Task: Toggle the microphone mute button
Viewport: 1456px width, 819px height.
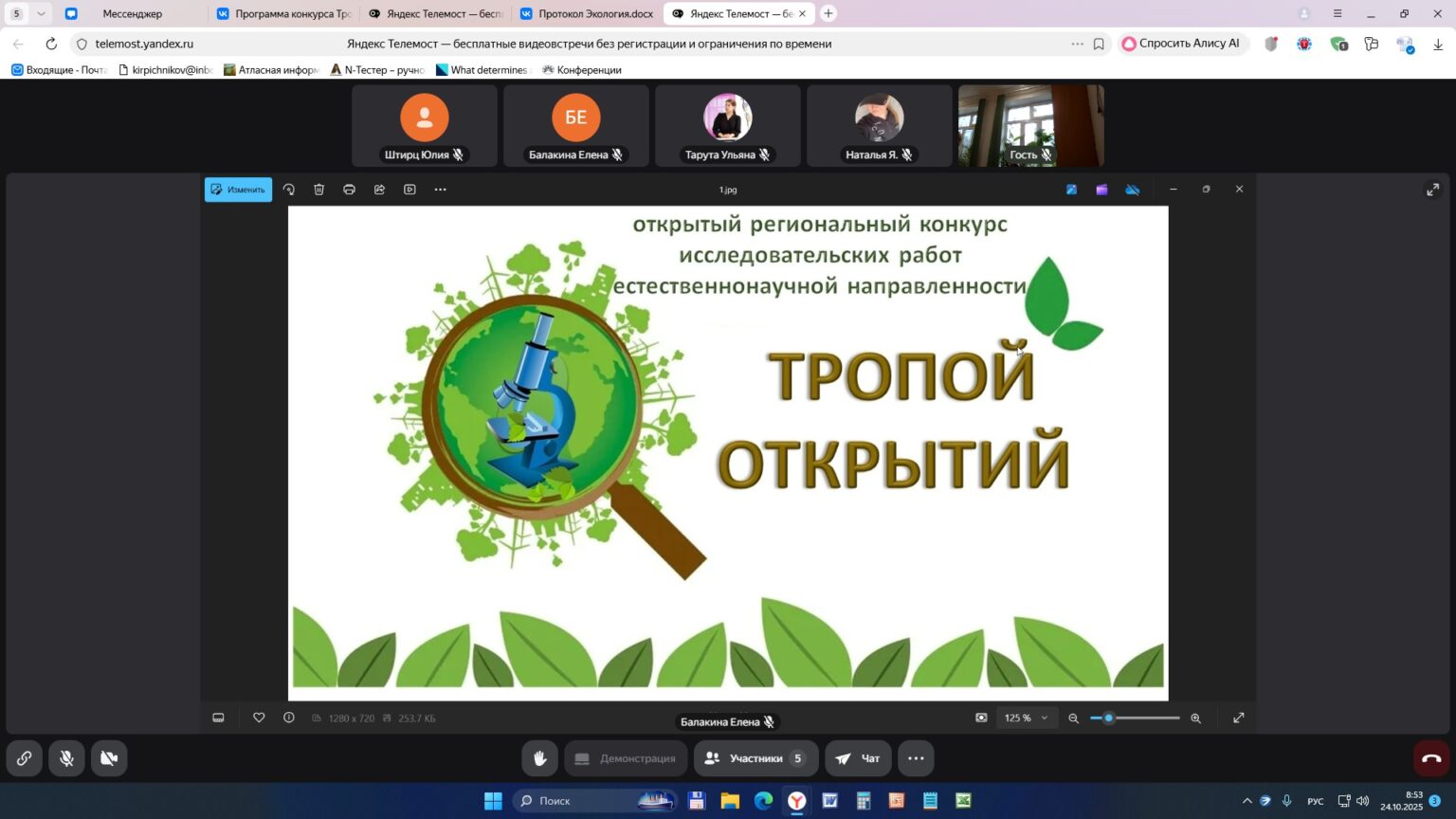Action: (66, 758)
